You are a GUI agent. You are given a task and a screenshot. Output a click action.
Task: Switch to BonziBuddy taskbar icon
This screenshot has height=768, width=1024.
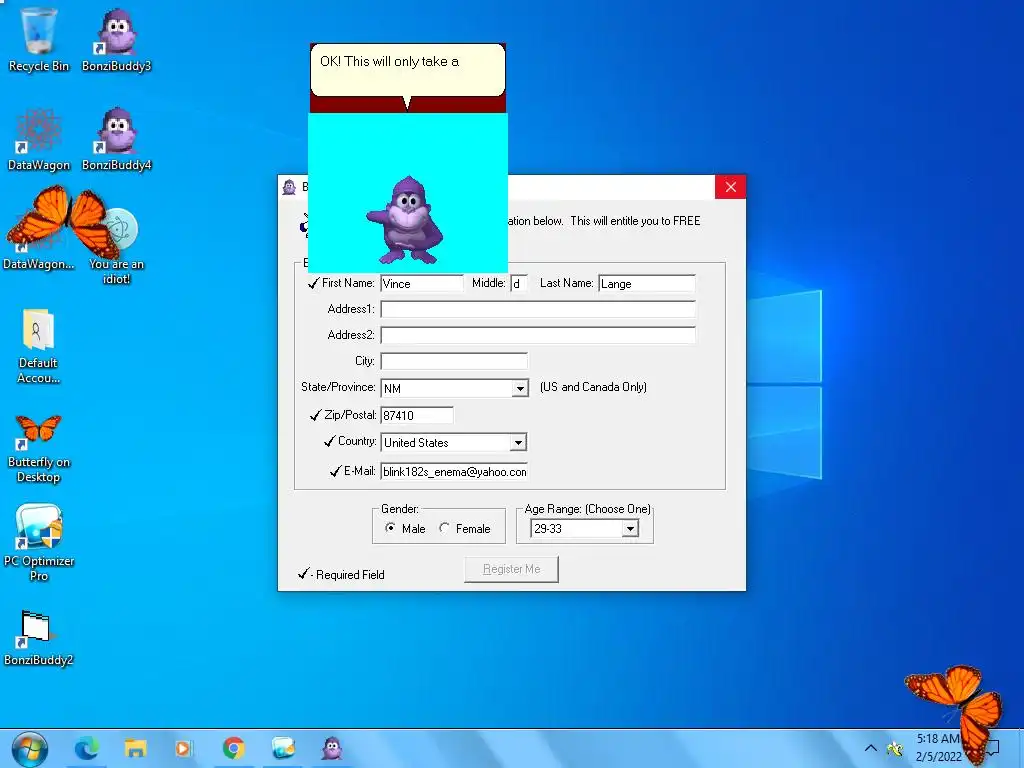(x=332, y=748)
